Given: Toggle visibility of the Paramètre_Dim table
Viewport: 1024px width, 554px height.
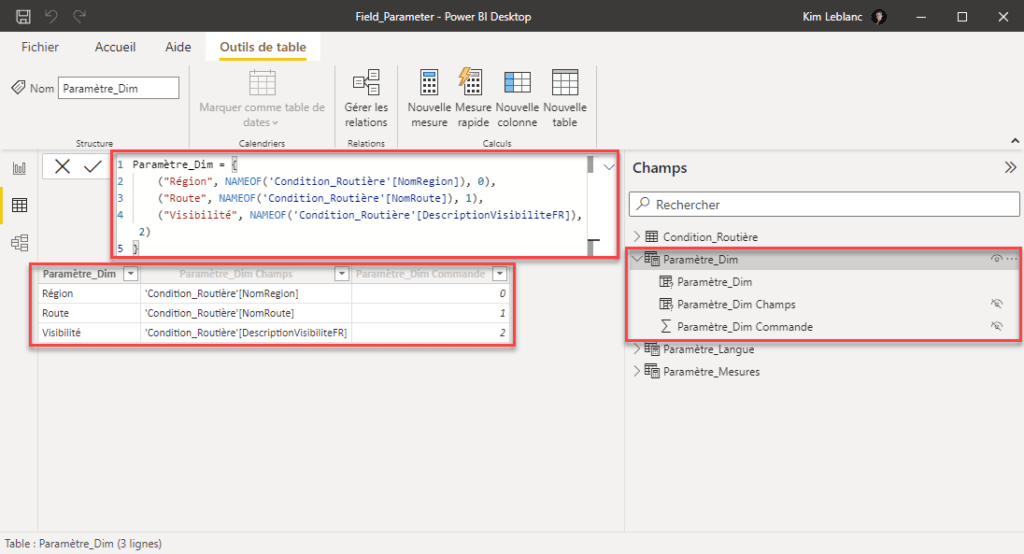Looking at the screenshot, I should coord(997,259).
